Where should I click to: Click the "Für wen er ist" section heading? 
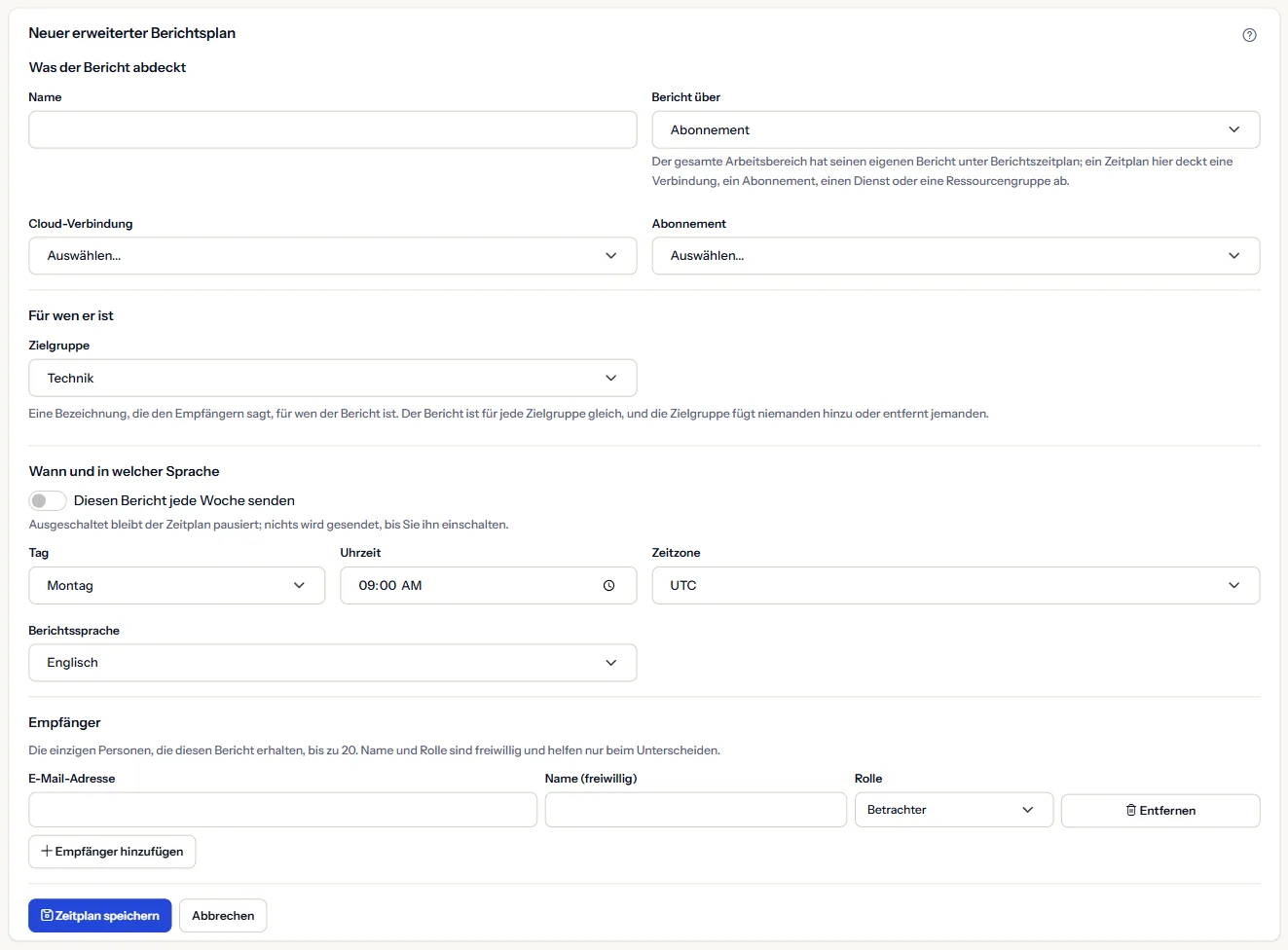[x=71, y=315]
